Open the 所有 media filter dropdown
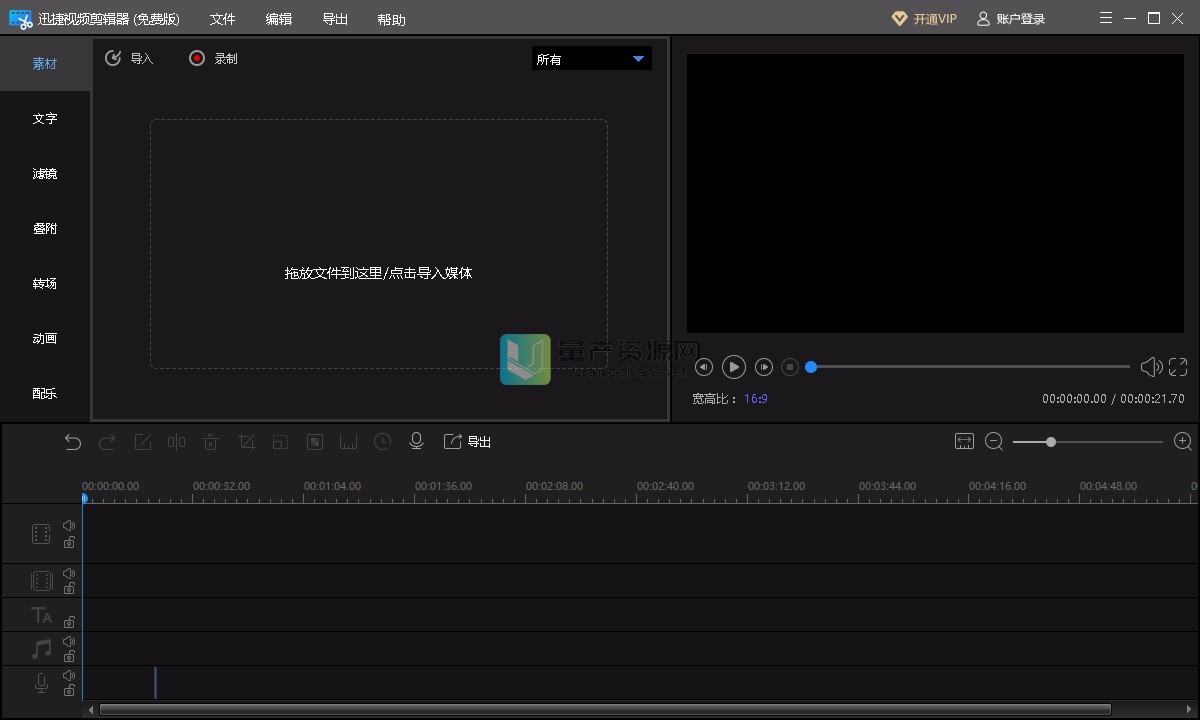Screen dimensions: 1200x720 (x=591, y=59)
